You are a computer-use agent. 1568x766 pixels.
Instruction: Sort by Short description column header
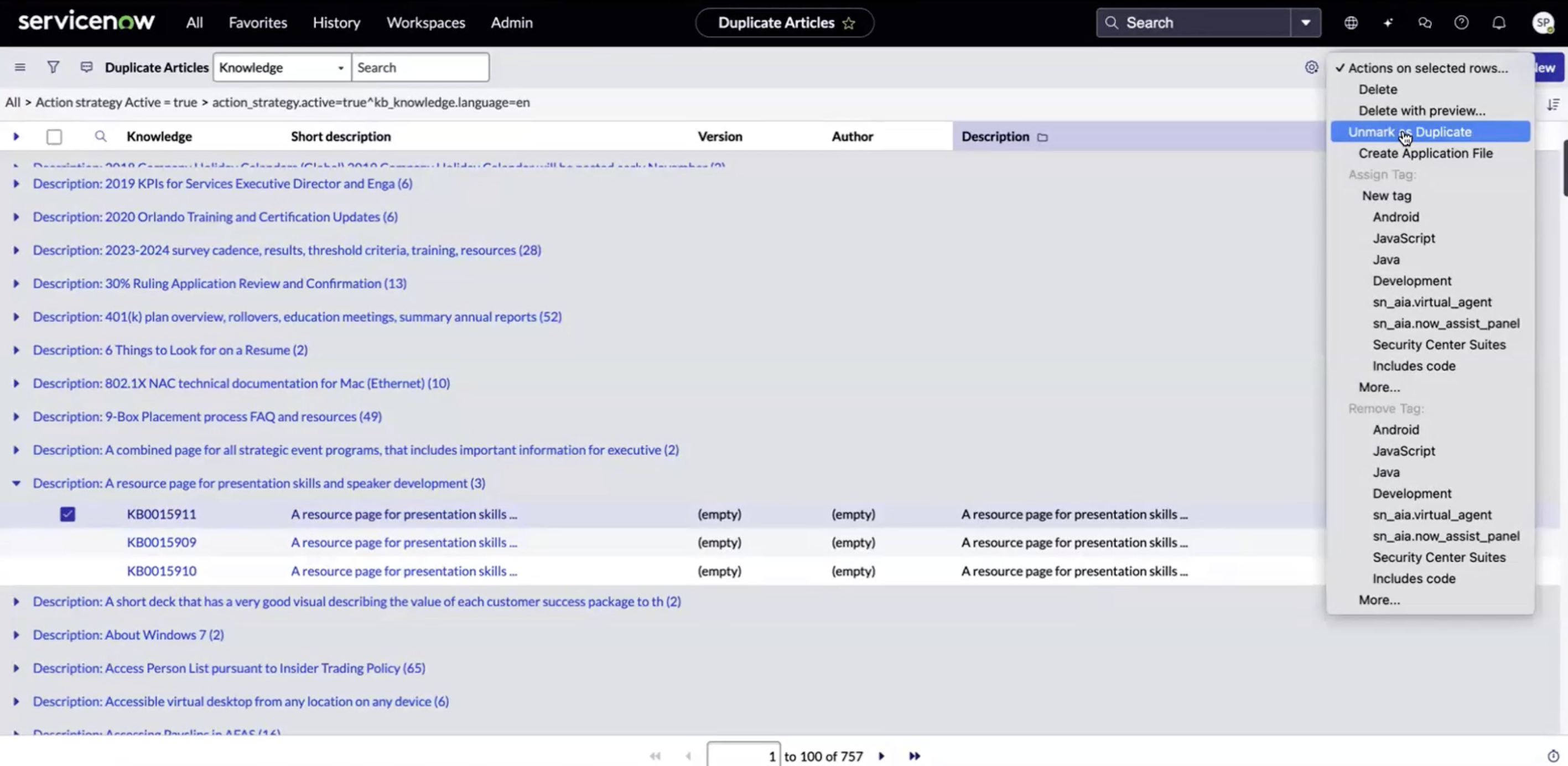(340, 136)
